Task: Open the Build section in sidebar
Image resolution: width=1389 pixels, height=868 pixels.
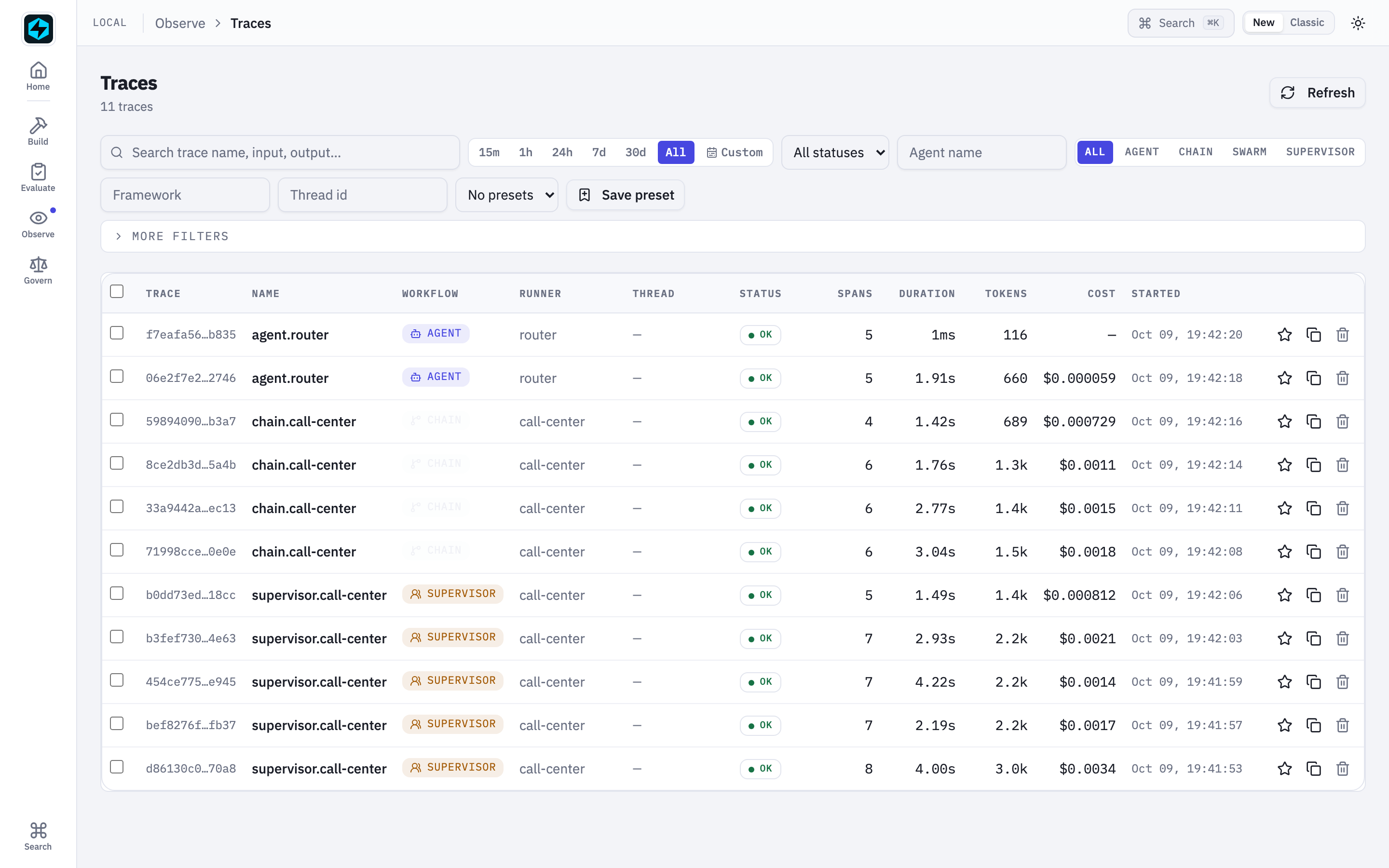Action: click(38, 131)
